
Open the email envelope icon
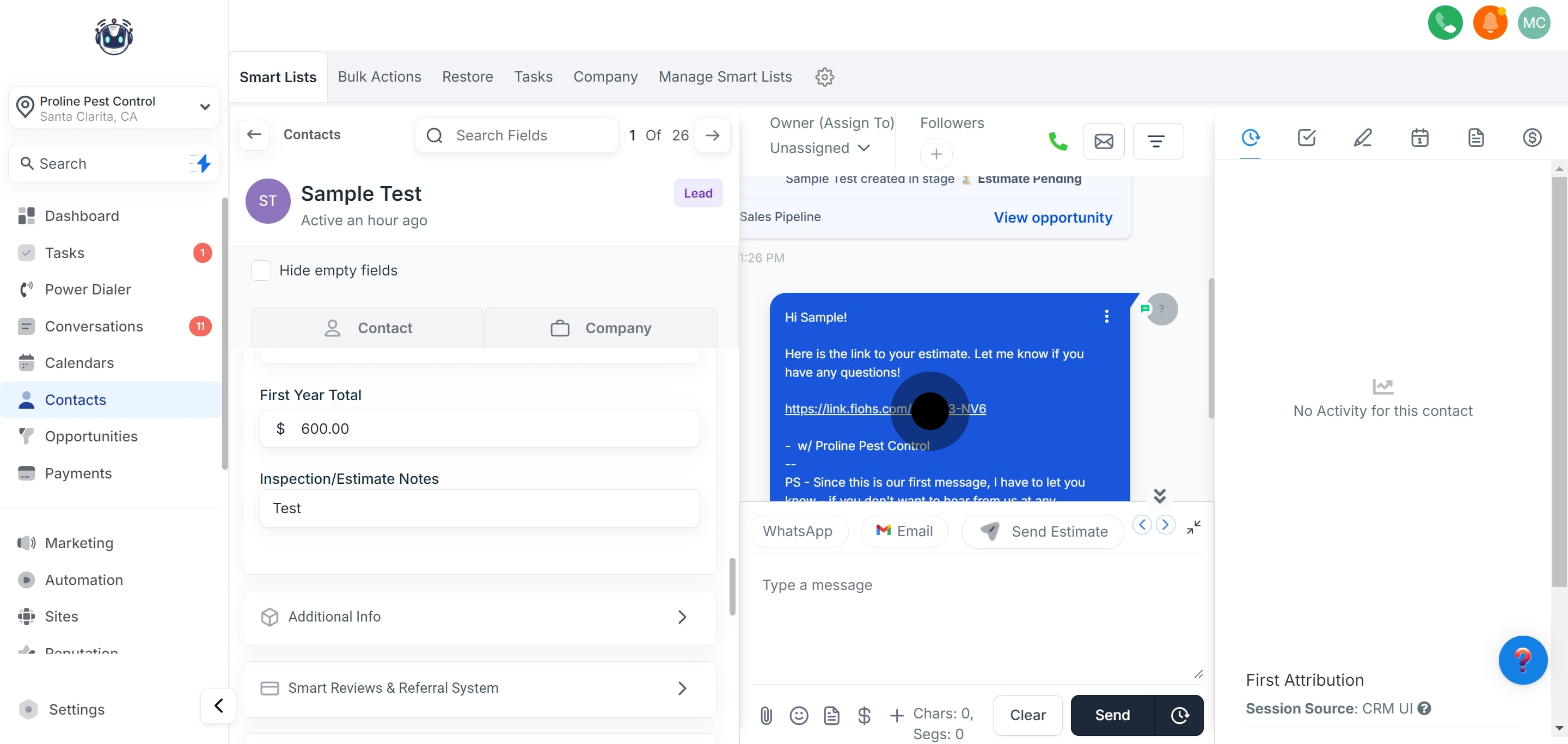1103,141
